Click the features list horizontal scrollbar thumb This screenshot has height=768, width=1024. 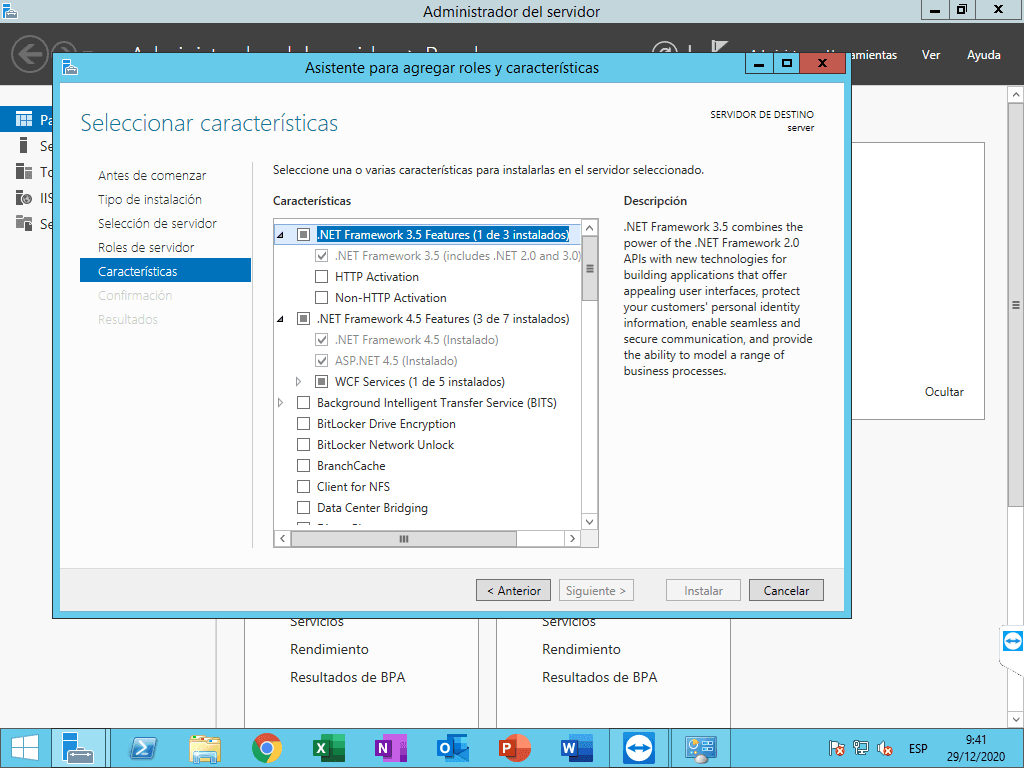[x=404, y=539]
